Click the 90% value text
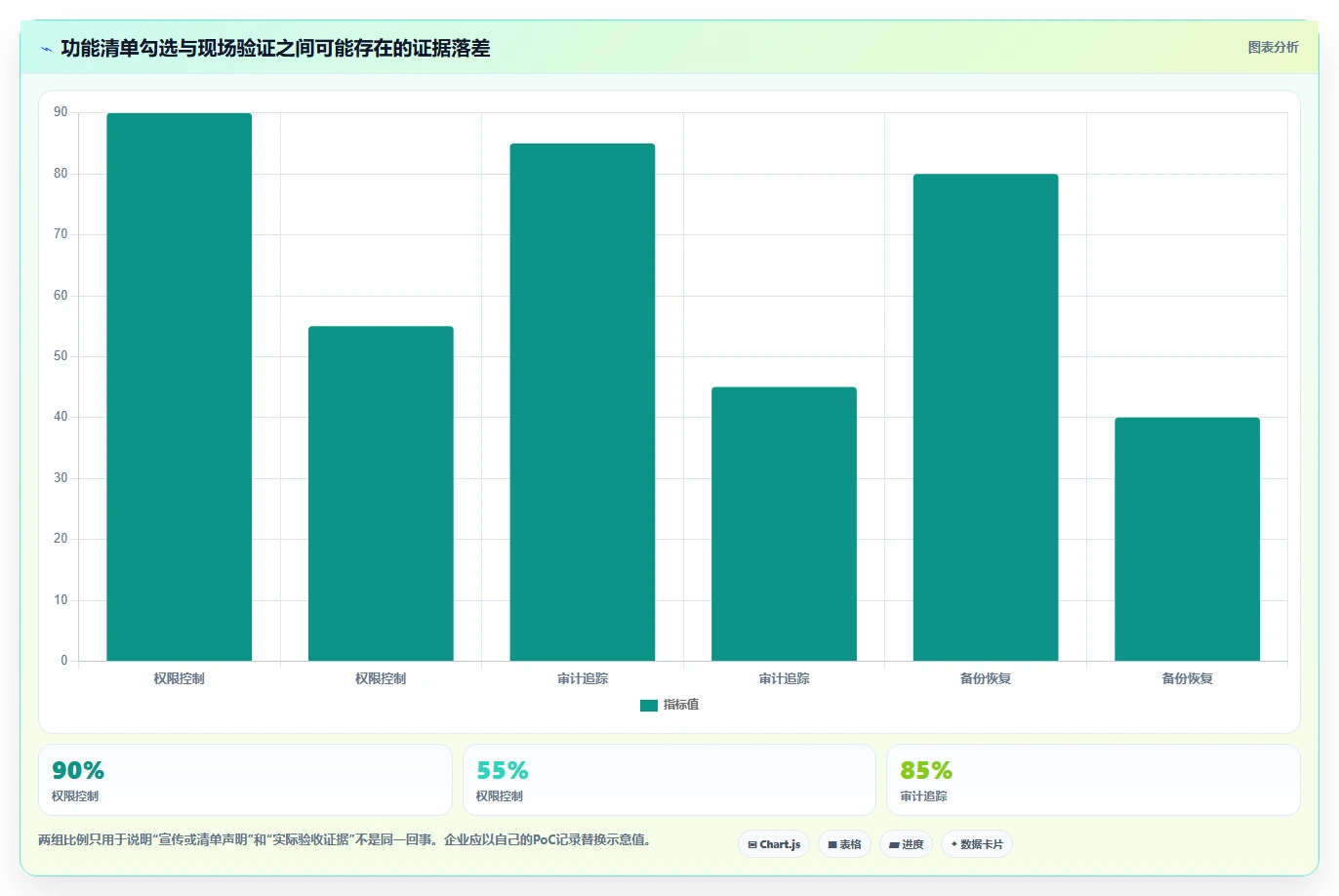Screen dimensions: 1339x896 tap(78, 771)
